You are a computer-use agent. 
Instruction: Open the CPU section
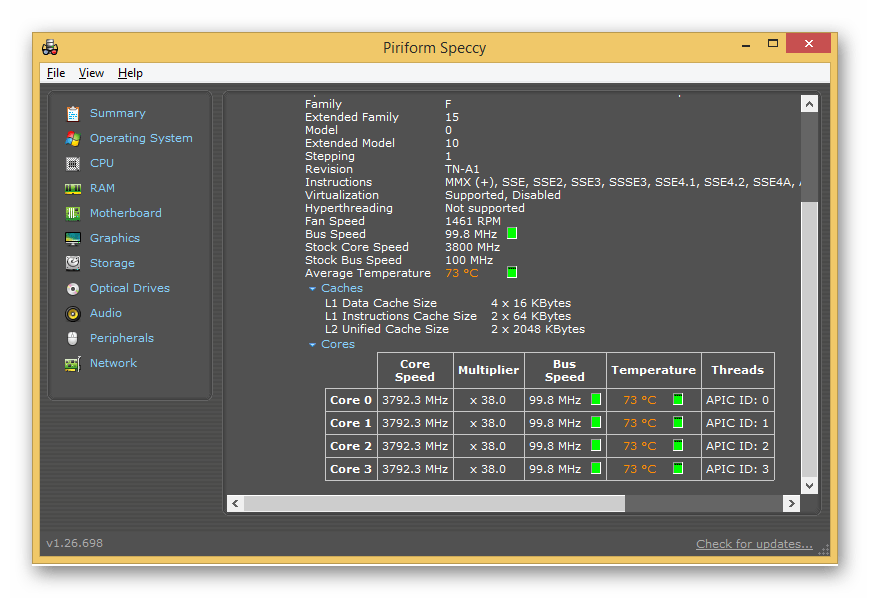tap(102, 163)
